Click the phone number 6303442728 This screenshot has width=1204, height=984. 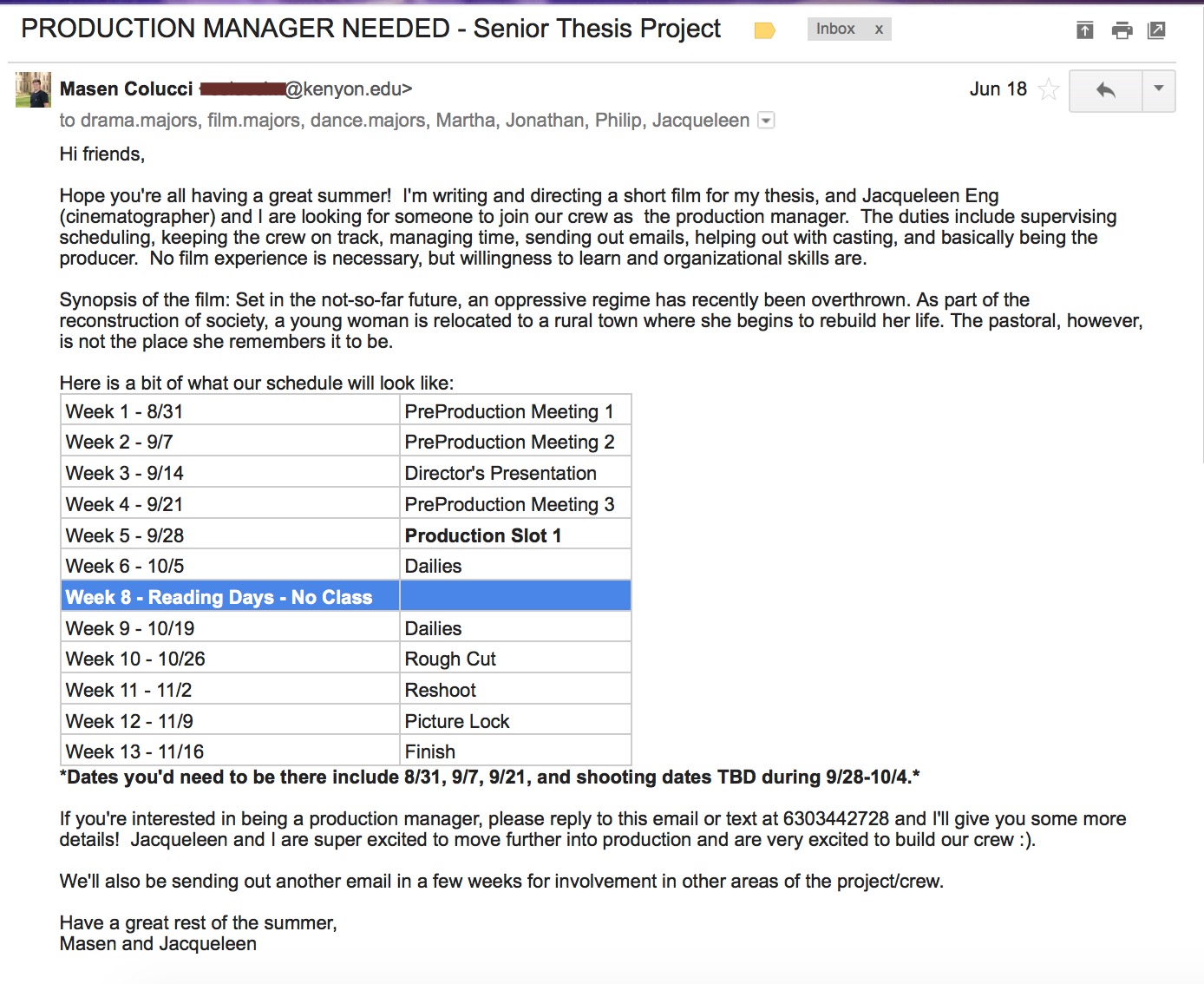pyautogui.click(x=835, y=818)
